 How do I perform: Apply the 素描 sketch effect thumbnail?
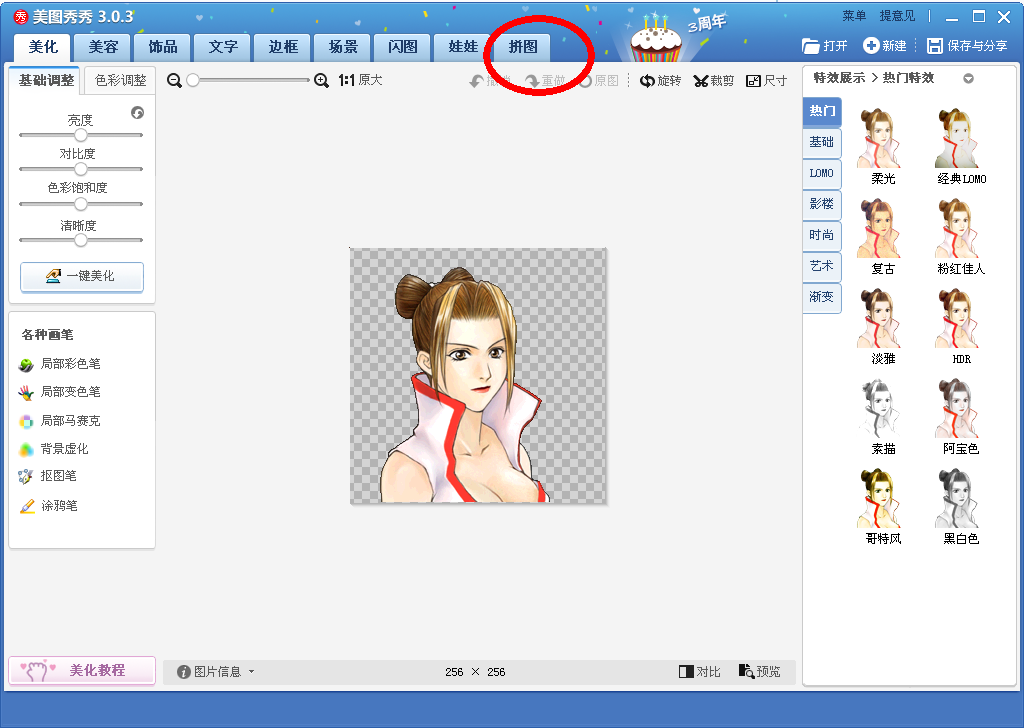click(x=883, y=416)
